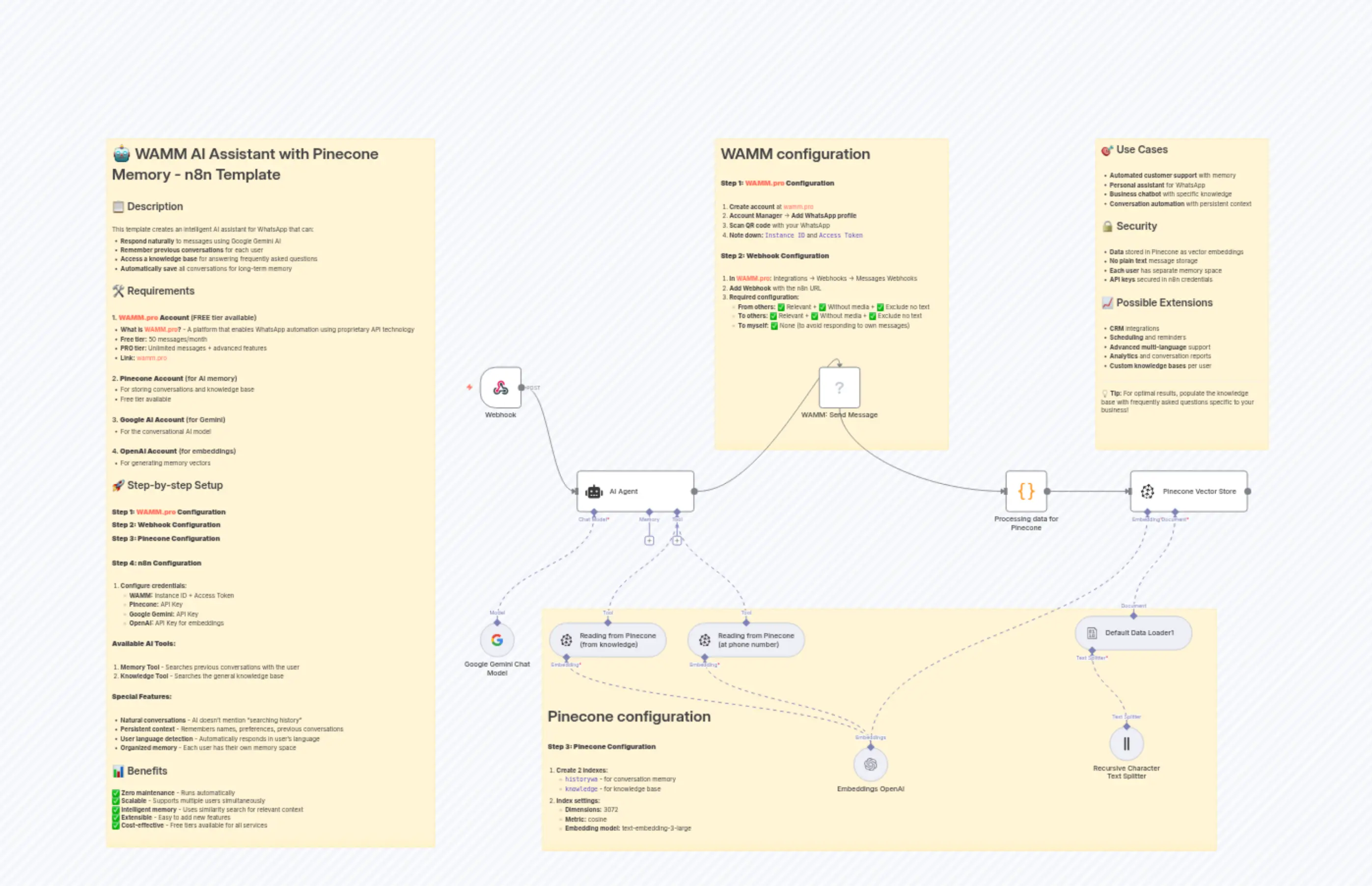Click the AI Agent Chat Model connector diamond

(594, 511)
